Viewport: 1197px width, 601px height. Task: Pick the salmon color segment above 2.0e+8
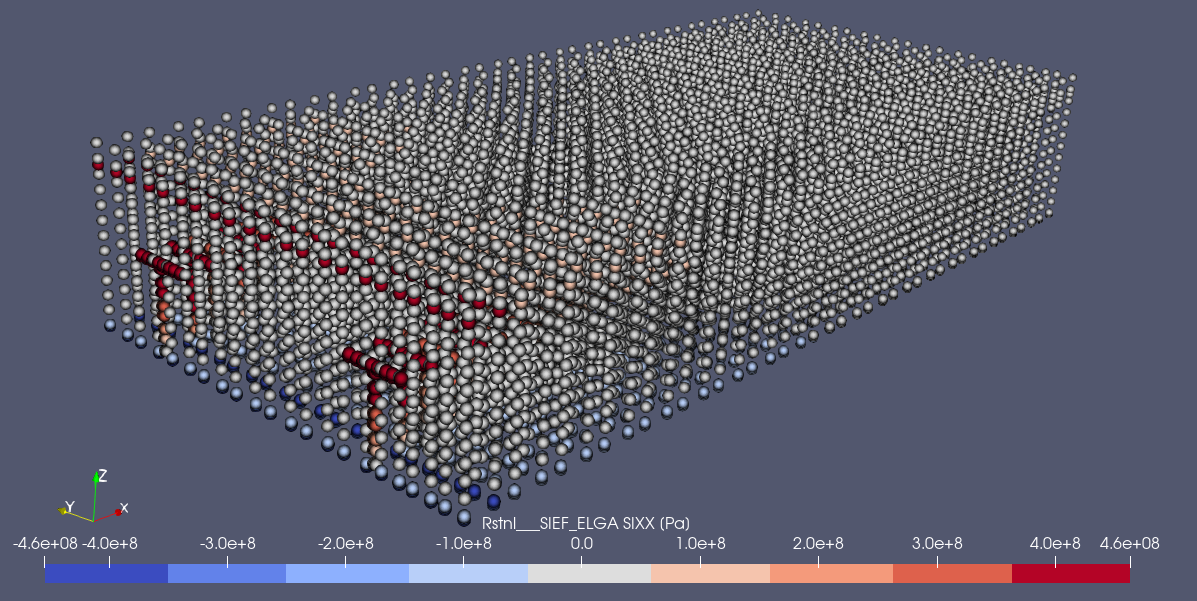[831, 573]
